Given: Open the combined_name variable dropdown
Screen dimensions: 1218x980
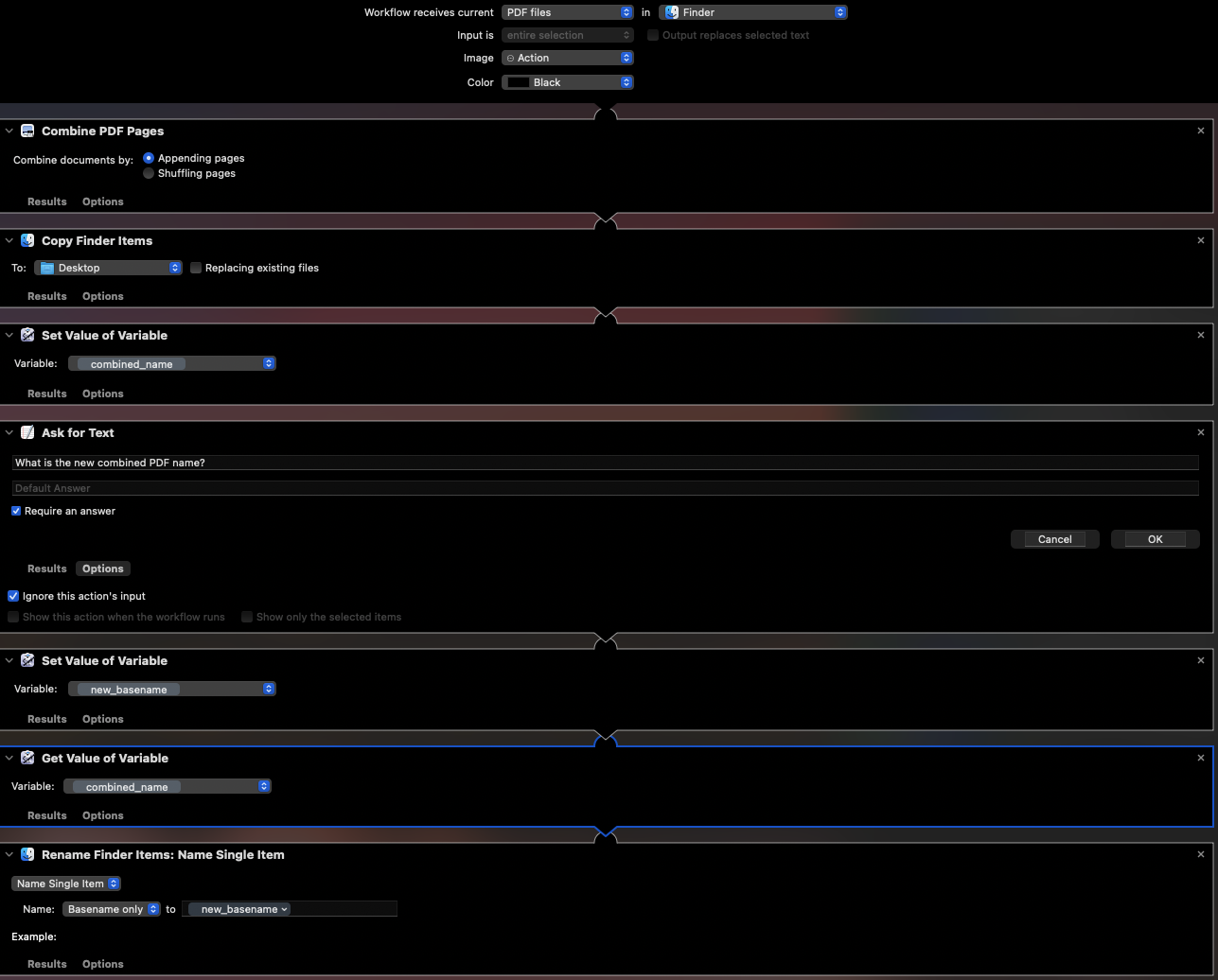Looking at the screenshot, I should click(x=172, y=363).
